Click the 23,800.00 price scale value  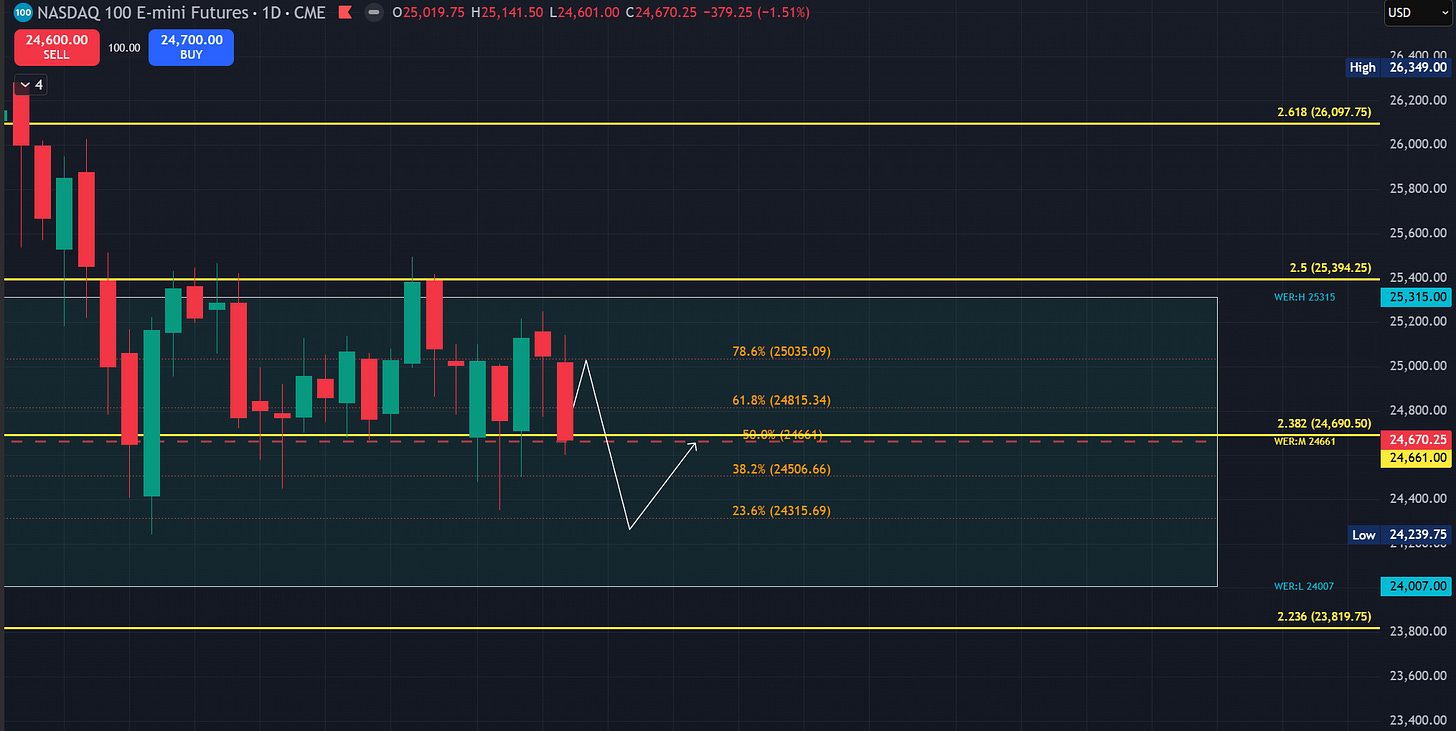(x=1416, y=631)
